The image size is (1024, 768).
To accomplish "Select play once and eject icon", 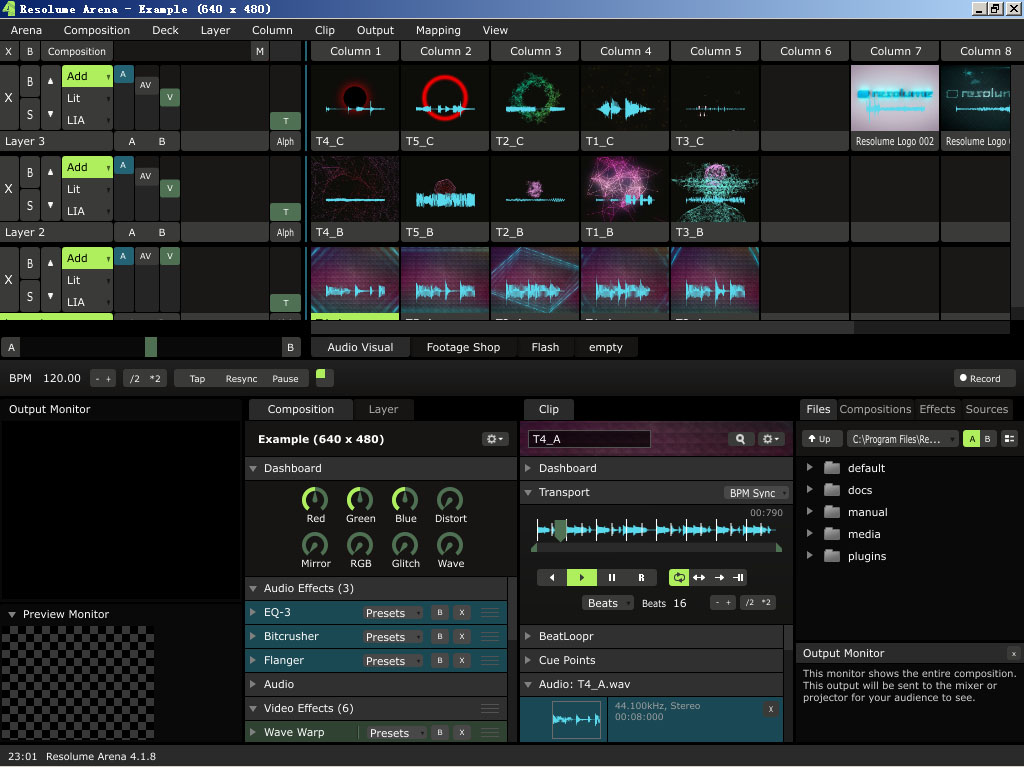I will coord(719,577).
